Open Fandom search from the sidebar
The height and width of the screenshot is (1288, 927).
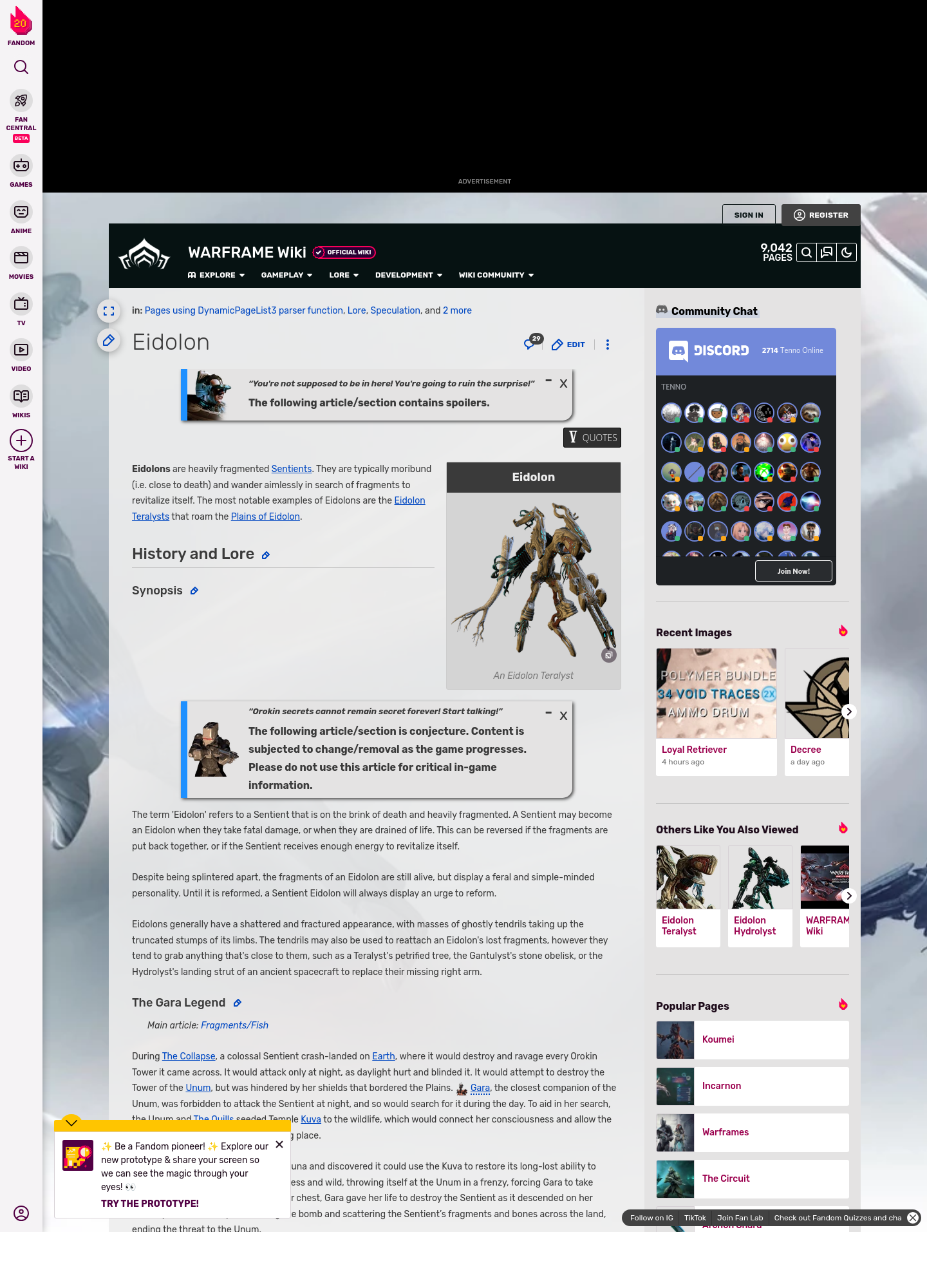tap(21, 67)
